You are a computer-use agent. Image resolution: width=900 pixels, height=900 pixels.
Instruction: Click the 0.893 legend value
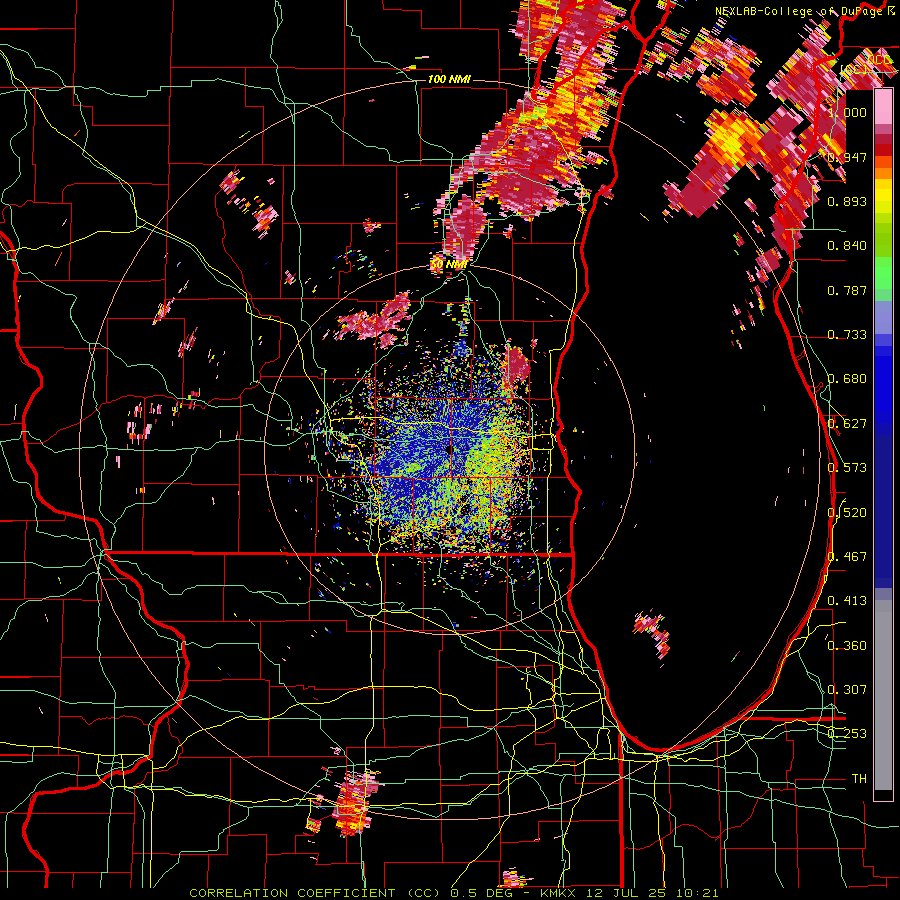[x=847, y=201]
